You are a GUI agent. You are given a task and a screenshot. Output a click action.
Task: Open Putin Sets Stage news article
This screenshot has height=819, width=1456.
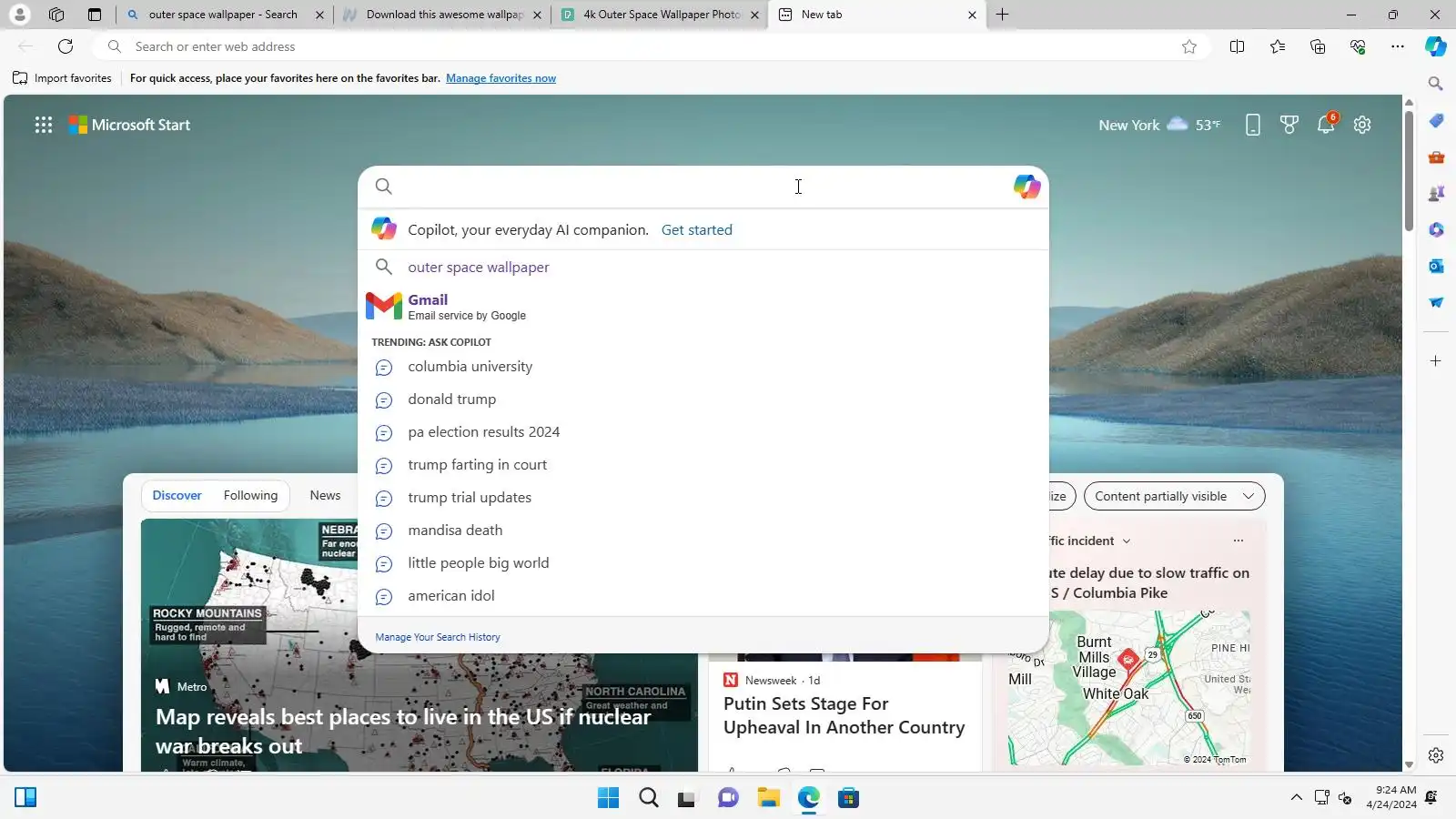click(x=844, y=715)
